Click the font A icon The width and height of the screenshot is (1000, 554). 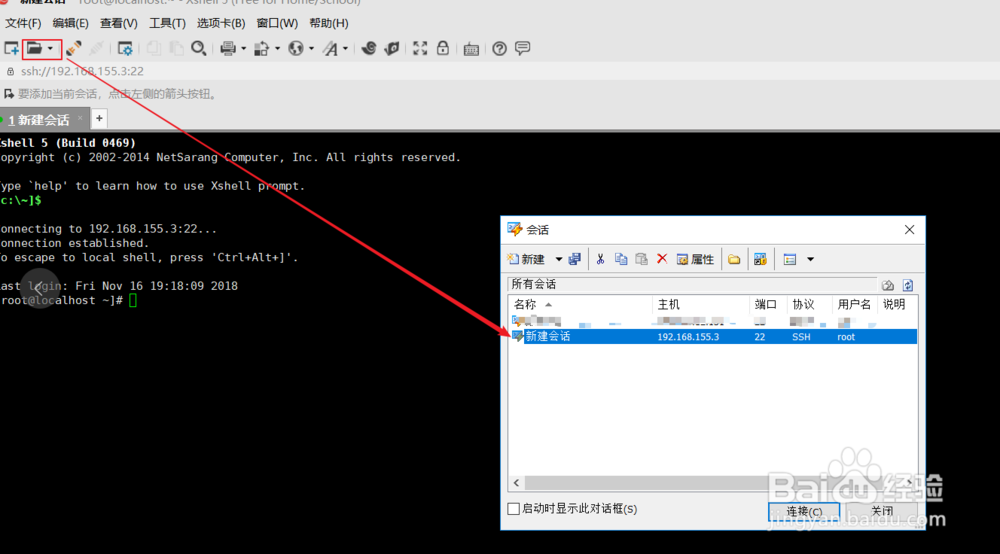point(330,48)
